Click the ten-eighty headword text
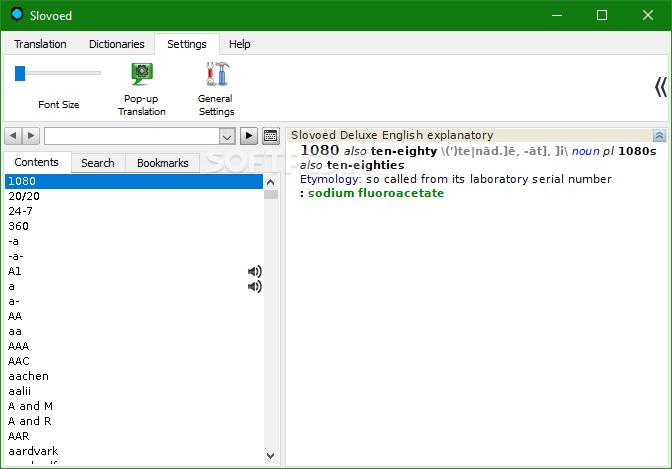The width and height of the screenshot is (672, 469). coord(404,151)
